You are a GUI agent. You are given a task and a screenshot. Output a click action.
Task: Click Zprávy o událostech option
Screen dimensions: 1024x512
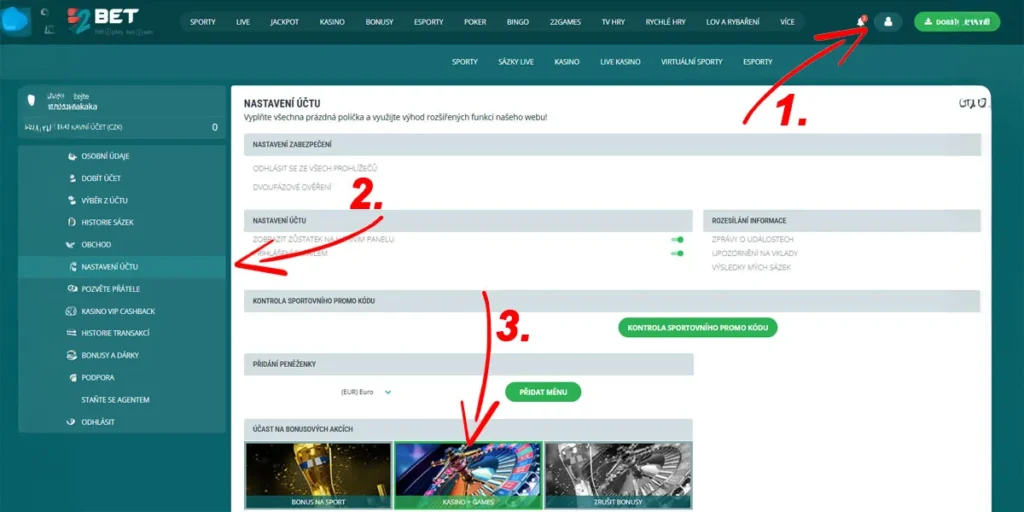[x=752, y=240]
